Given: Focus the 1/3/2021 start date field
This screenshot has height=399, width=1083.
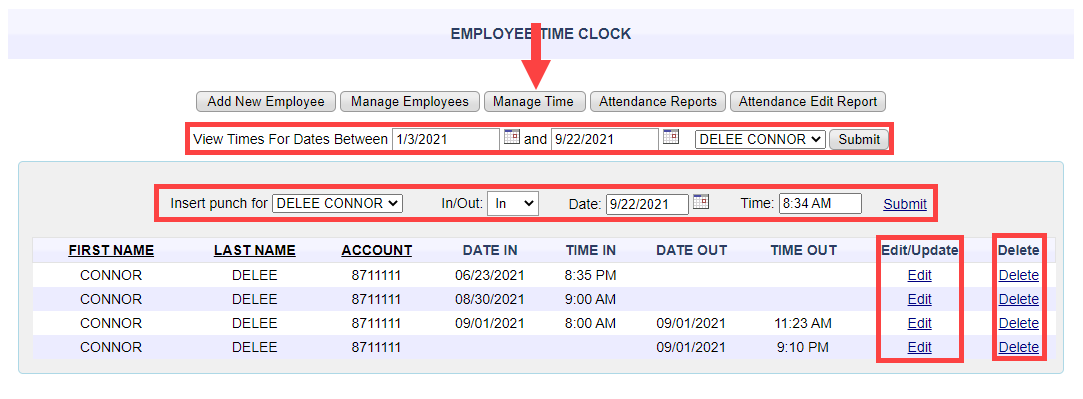Looking at the screenshot, I should (x=446, y=139).
